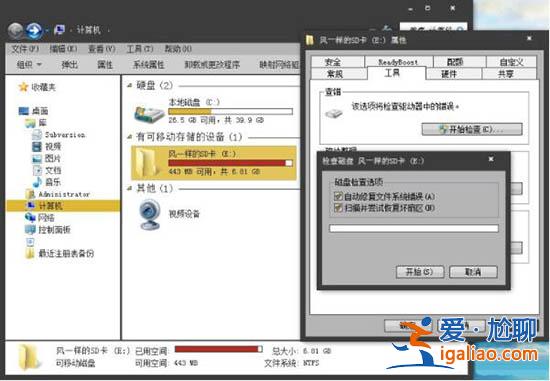The image size is (550, 381).
Task: Open Network (网络) in the sidebar
Action: (40, 218)
